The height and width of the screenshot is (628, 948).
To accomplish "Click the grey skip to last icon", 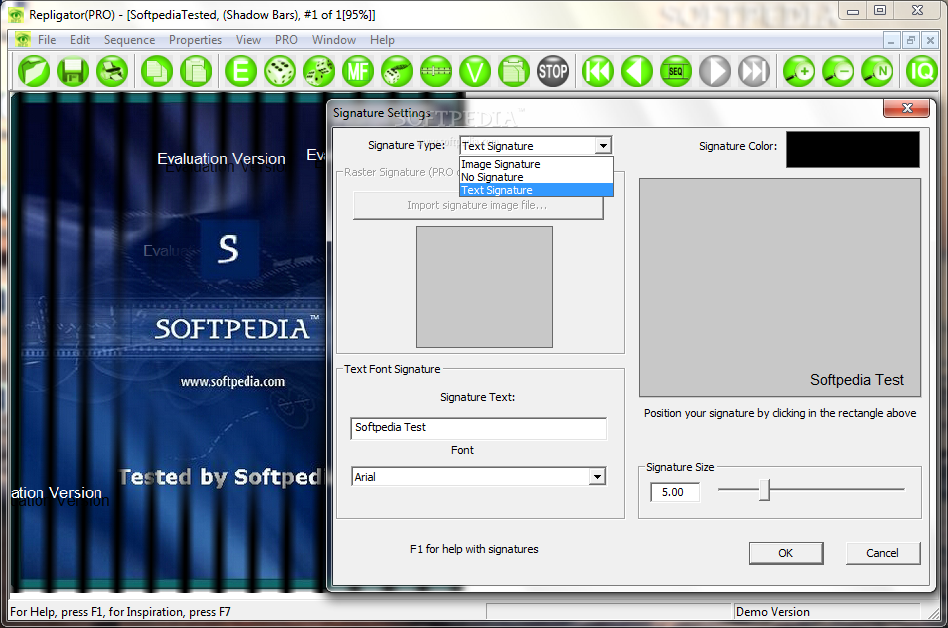I will pyautogui.click(x=754, y=71).
